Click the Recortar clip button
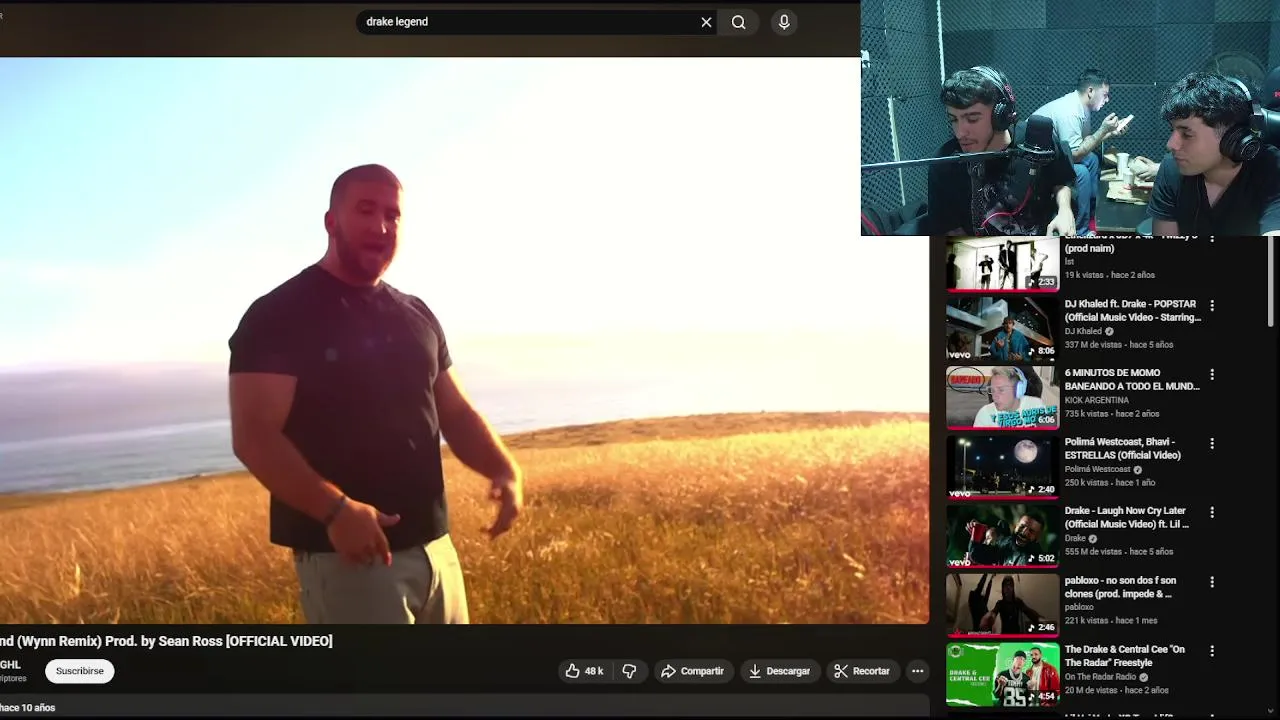Viewport: 1280px width, 720px height. click(862, 671)
